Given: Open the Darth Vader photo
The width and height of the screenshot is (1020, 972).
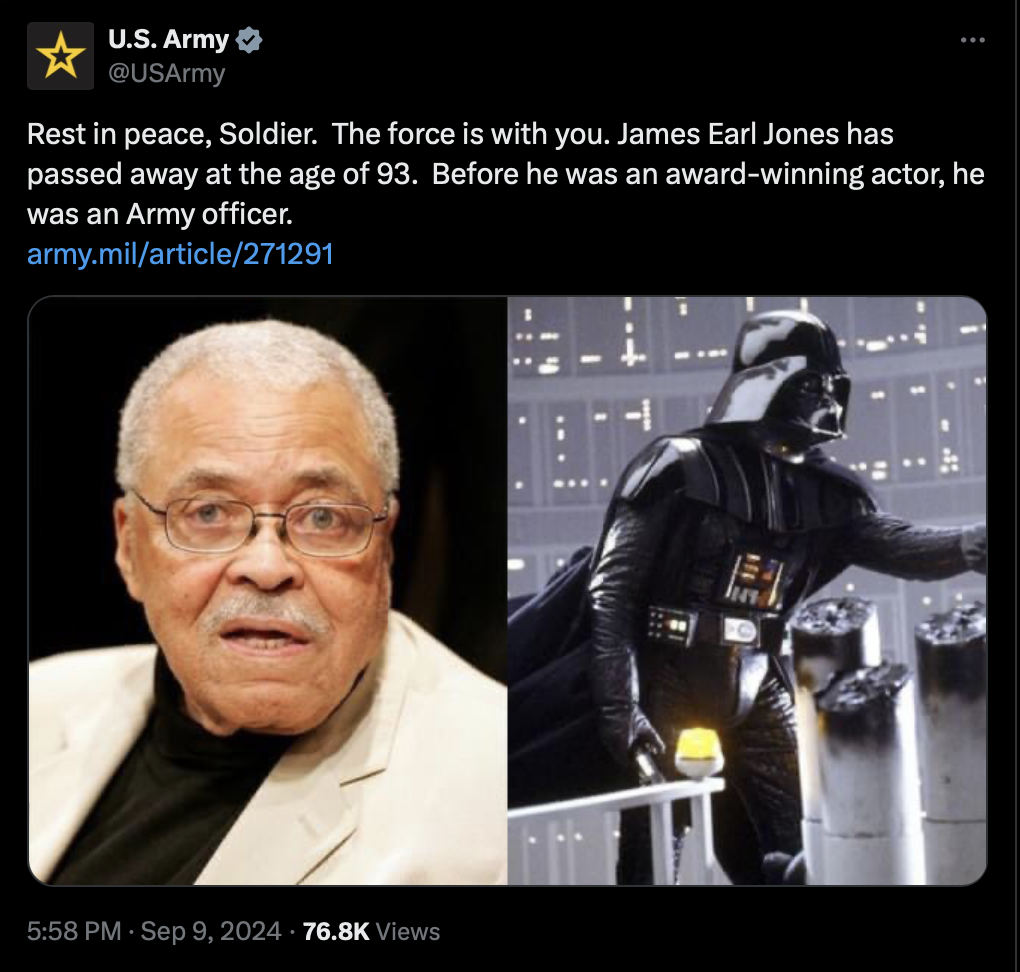Looking at the screenshot, I should click(x=747, y=591).
